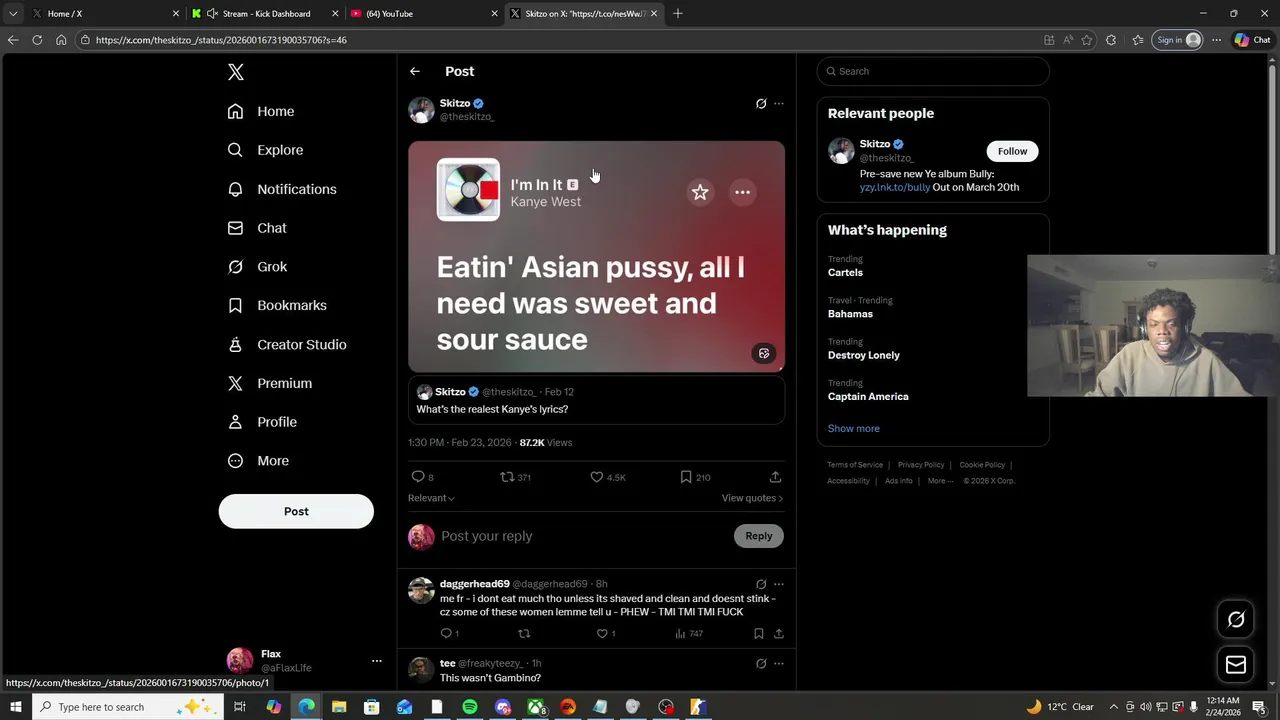Click View quotes link
The height and width of the screenshot is (720, 1280).
pos(752,498)
